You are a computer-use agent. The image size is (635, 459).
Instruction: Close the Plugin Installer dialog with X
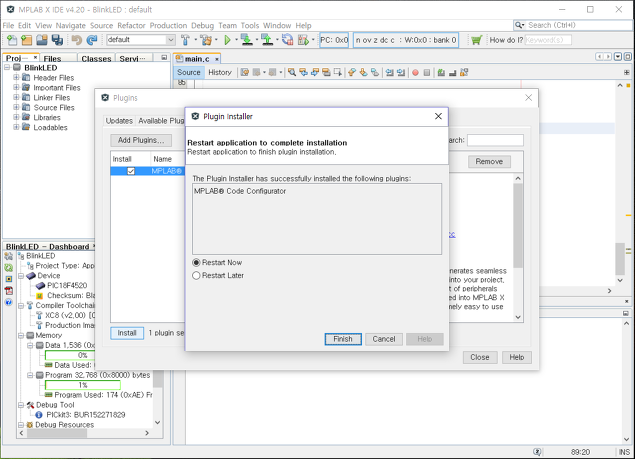click(438, 116)
